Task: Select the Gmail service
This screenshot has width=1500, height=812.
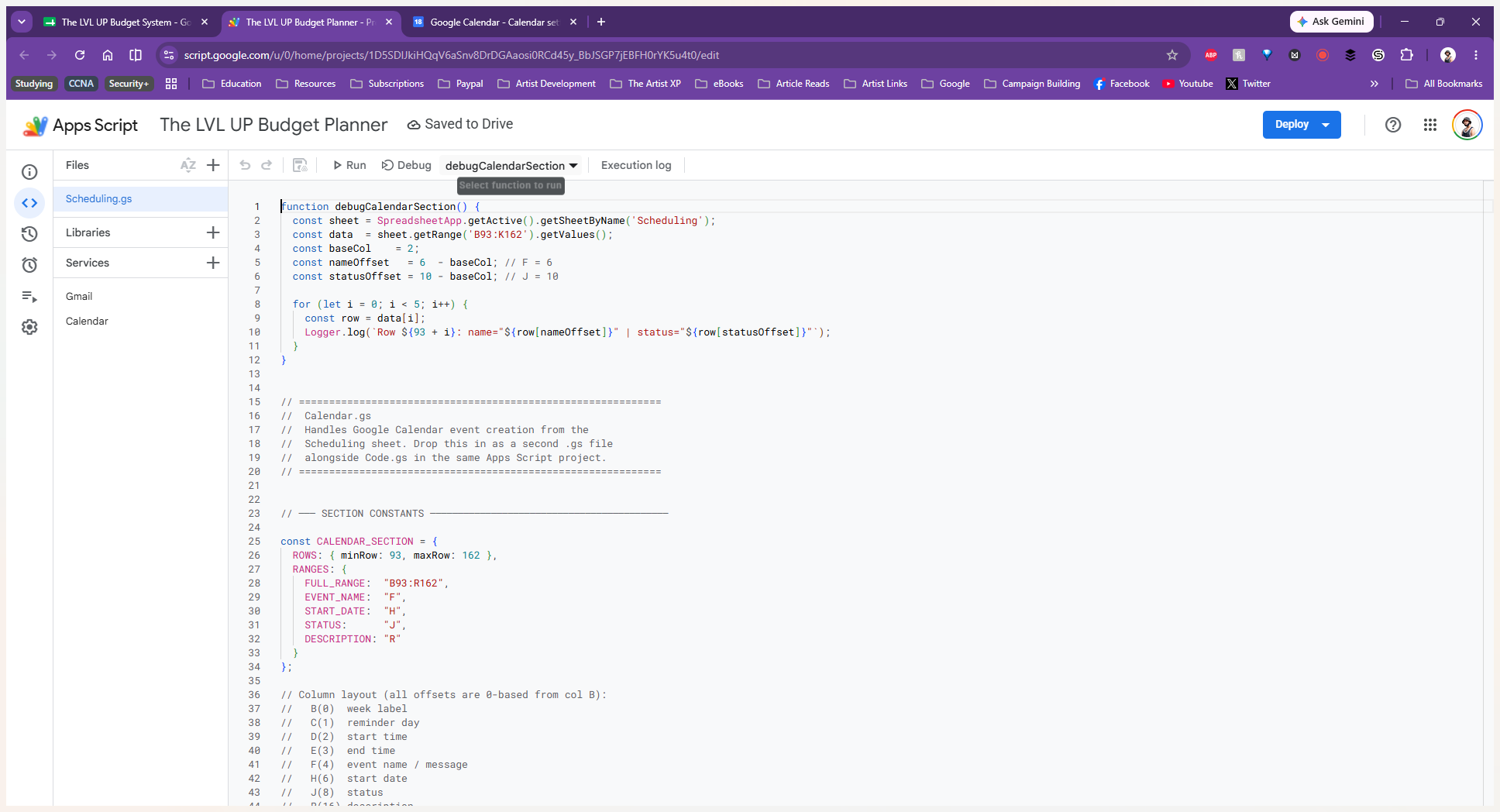Action: pyautogui.click(x=79, y=296)
